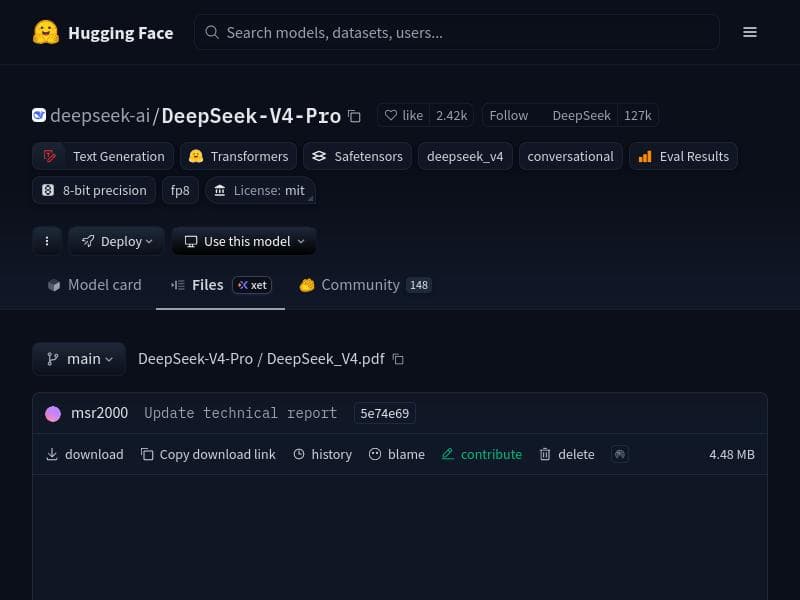The height and width of the screenshot is (600, 800).
Task: Copy the DeepSeek_V4.pdf file path icon
Action: pyautogui.click(x=397, y=358)
